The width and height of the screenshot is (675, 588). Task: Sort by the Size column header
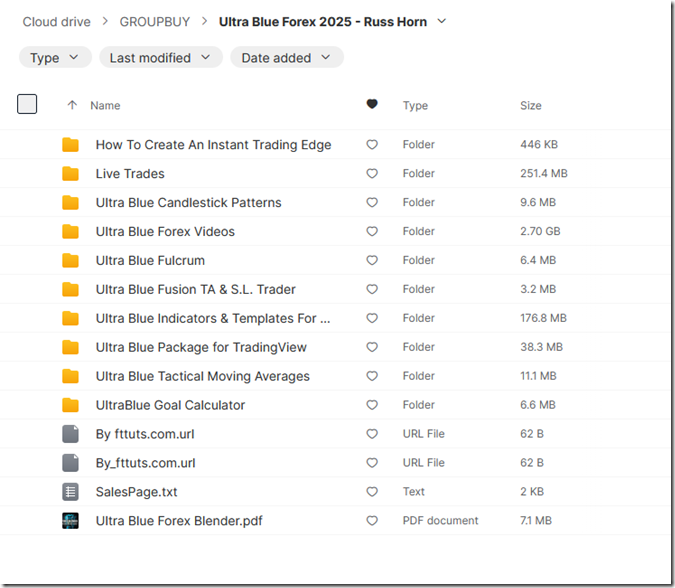click(531, 105)
